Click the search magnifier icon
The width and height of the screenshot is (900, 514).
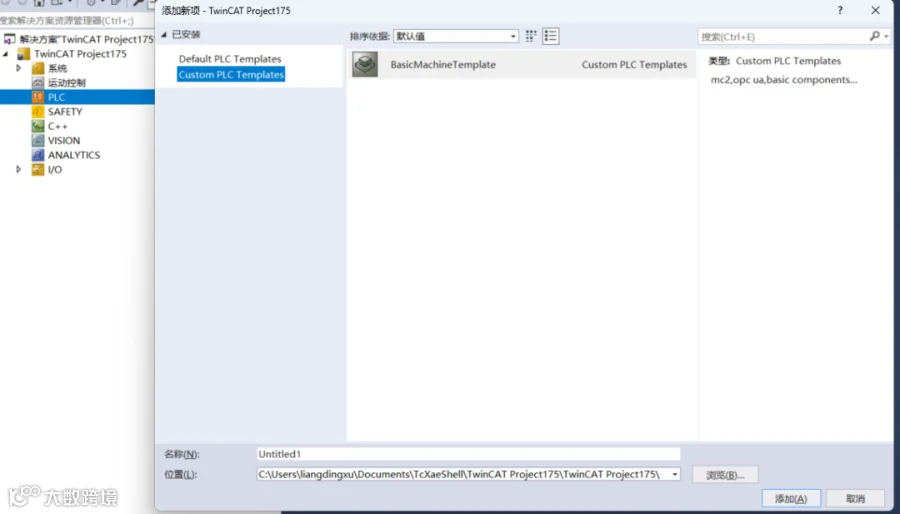[874, 36]
